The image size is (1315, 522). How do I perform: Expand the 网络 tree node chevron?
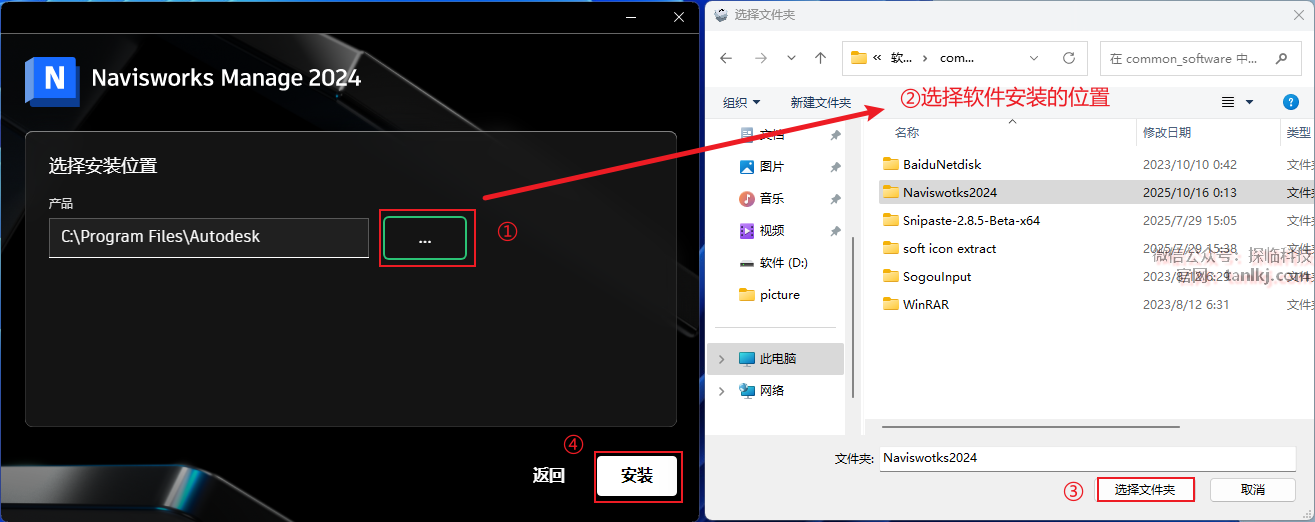point(721,390)
